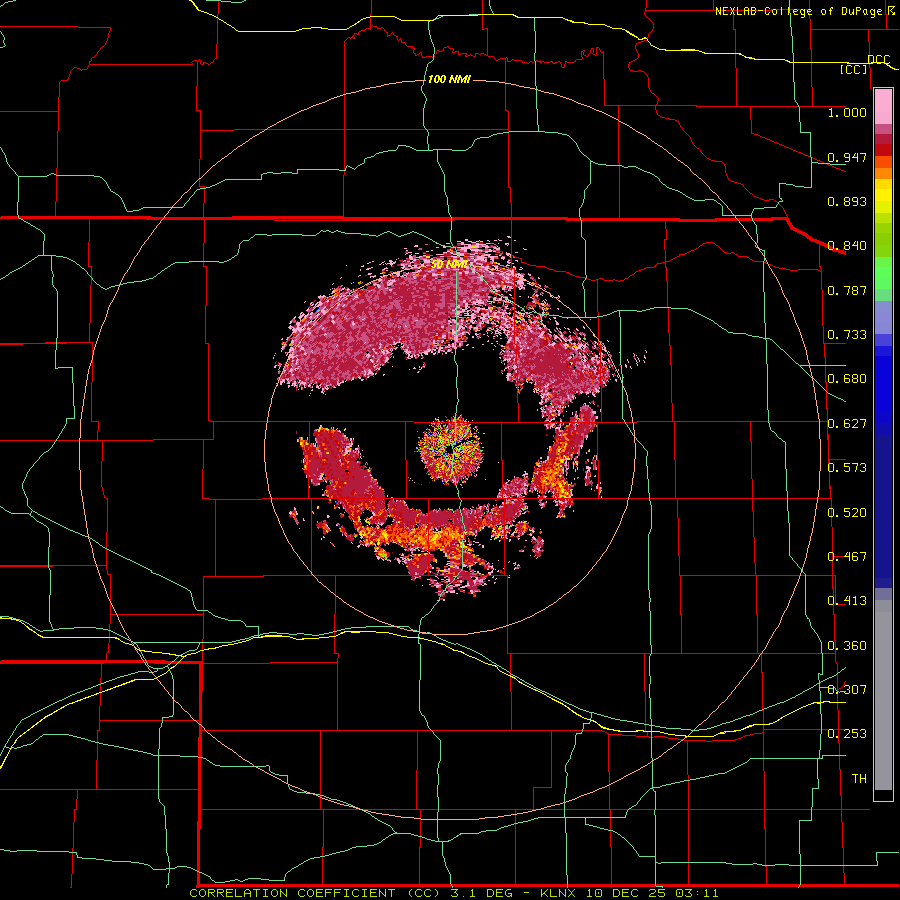Click the 0.467 scale value
The width and height of the screenshot is (900, 900).
pyautogui.click(x=847, y=557)
